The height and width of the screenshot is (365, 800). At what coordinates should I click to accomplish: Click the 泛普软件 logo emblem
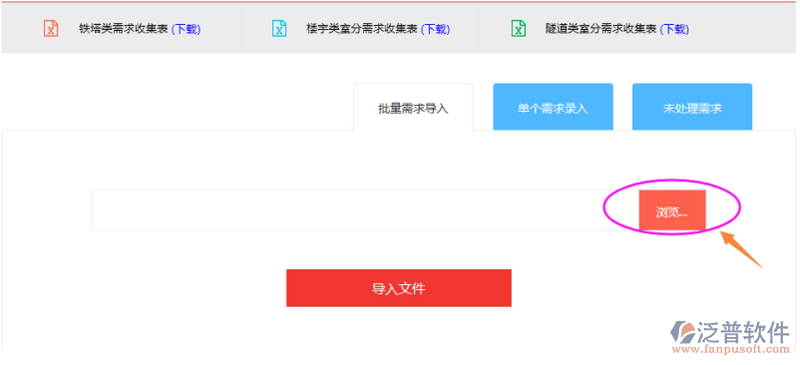click(x=682, y=332)
